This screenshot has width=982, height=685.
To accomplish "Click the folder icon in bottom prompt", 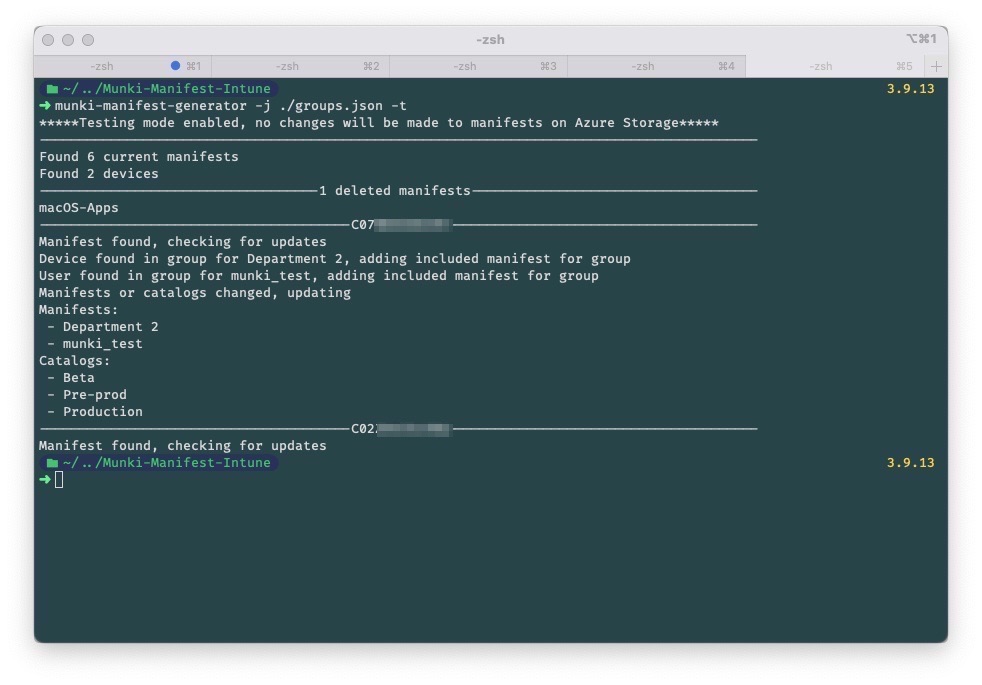I will click(52, 463).
